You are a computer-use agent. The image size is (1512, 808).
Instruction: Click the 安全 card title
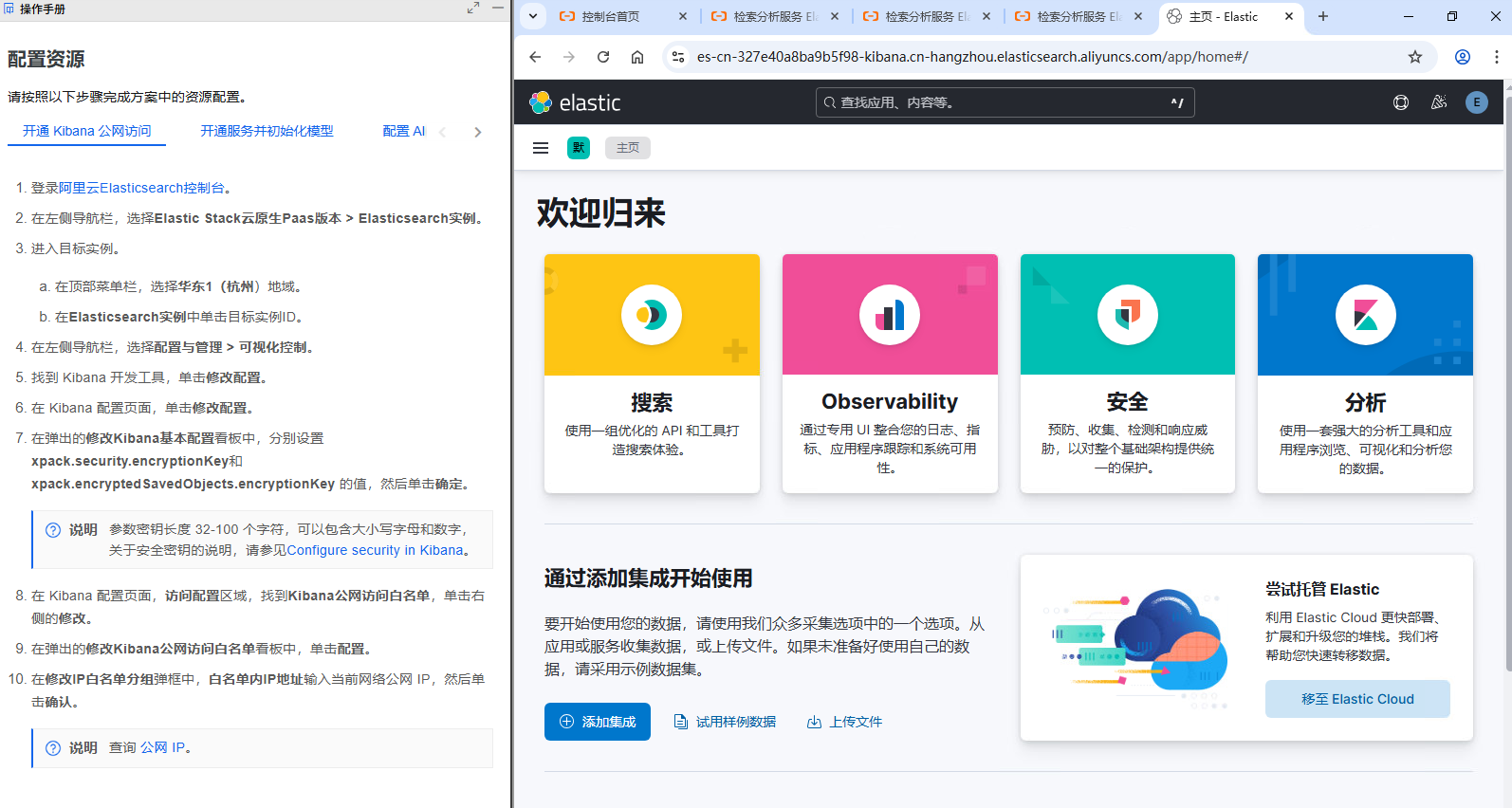click(1128, 402)
